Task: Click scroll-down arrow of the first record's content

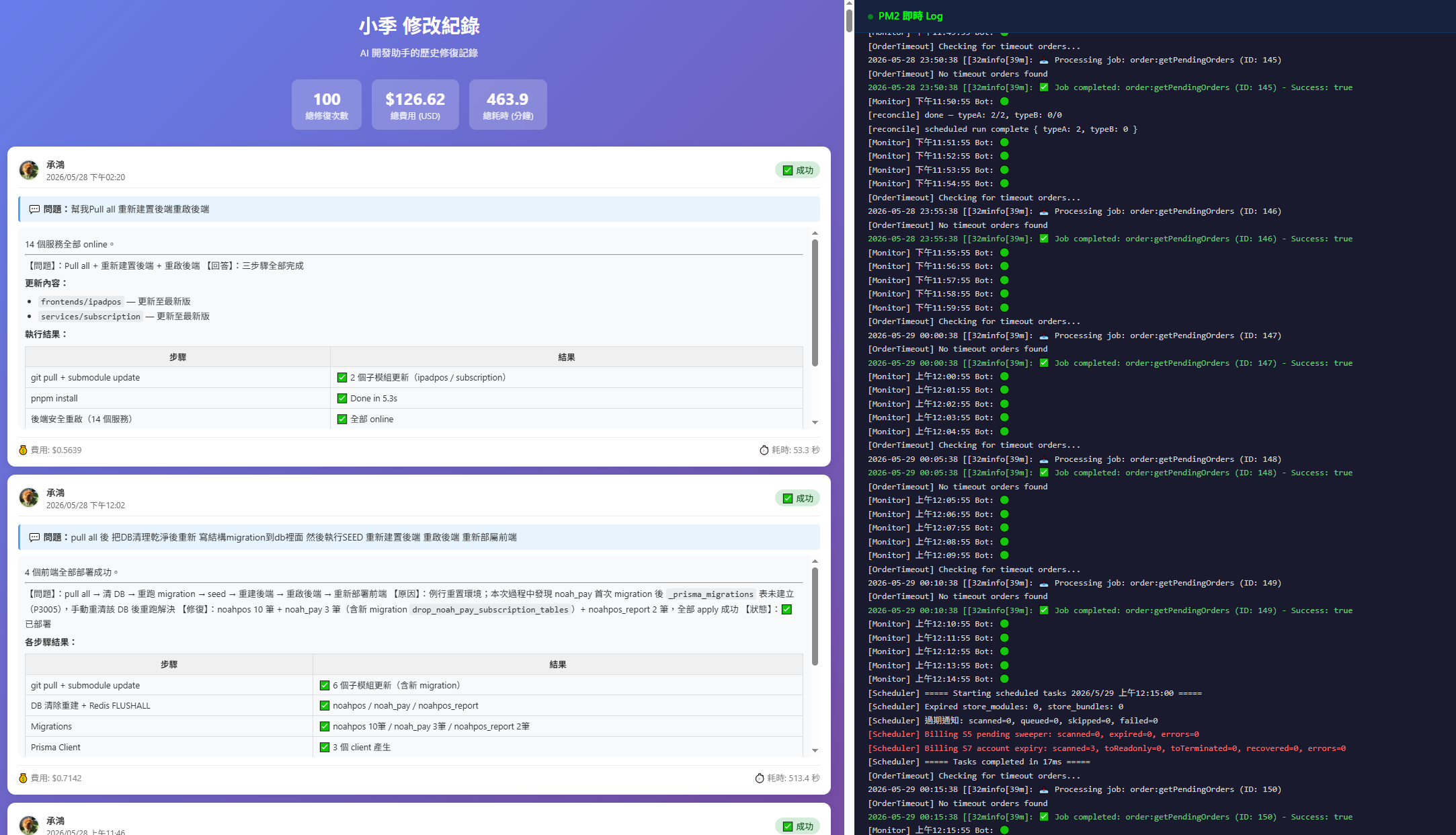Action: (x=815, y=422)
